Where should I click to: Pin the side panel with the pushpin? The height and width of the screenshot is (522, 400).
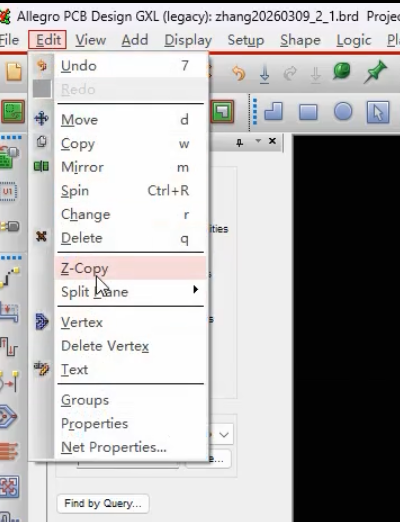239,143
